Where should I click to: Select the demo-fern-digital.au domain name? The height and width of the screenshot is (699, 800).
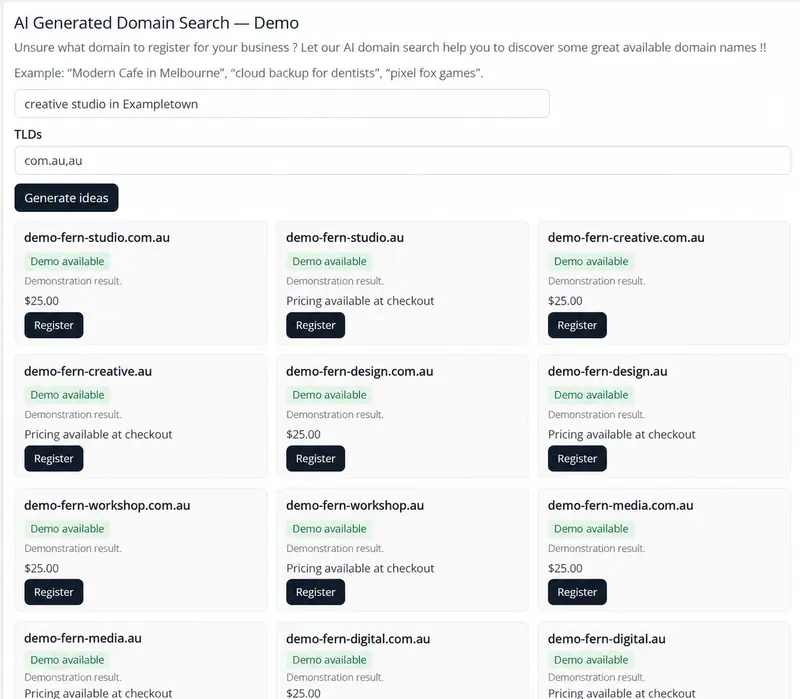[x=607, y=639]
